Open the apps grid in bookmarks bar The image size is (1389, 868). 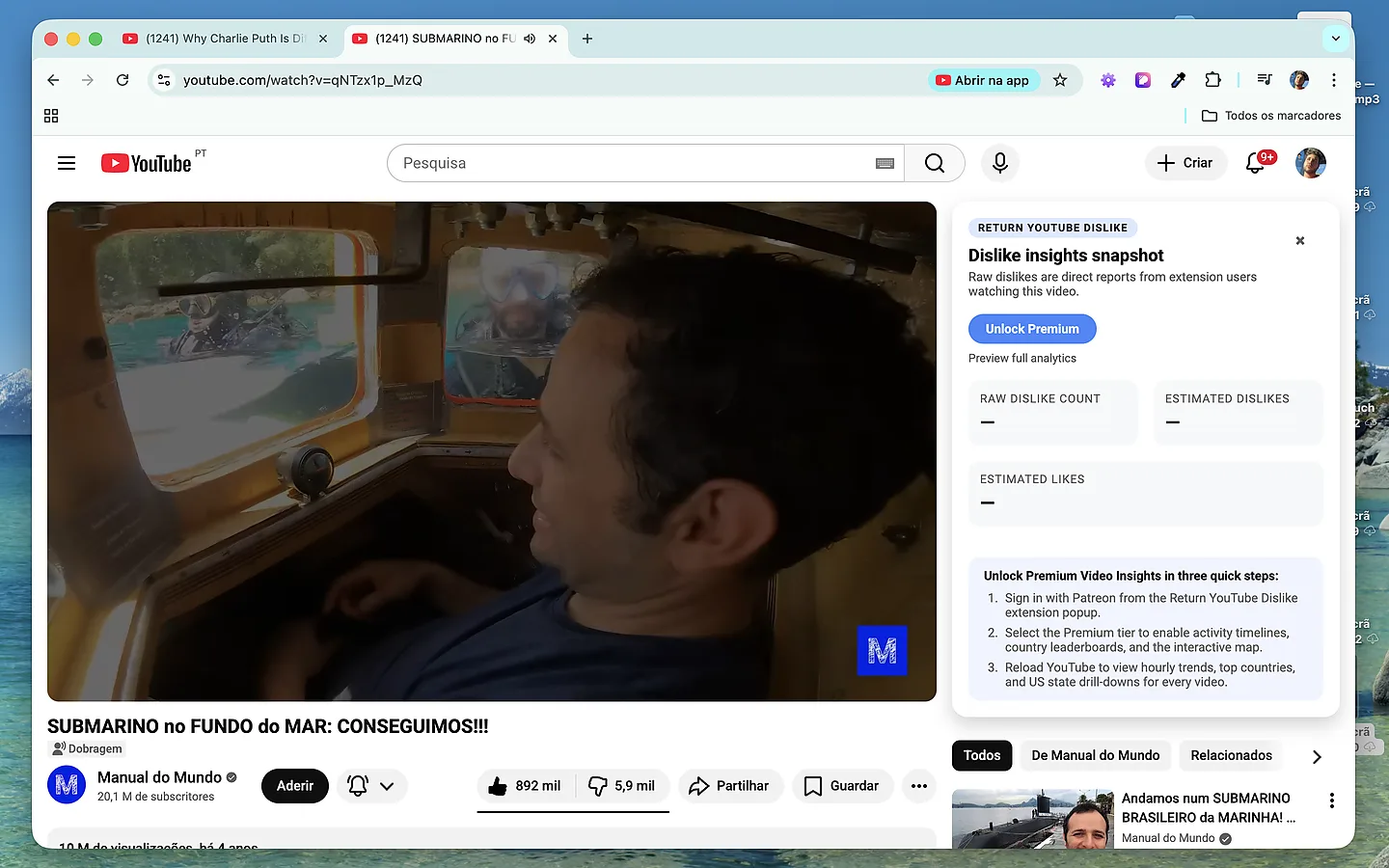(x=51, y=116)
